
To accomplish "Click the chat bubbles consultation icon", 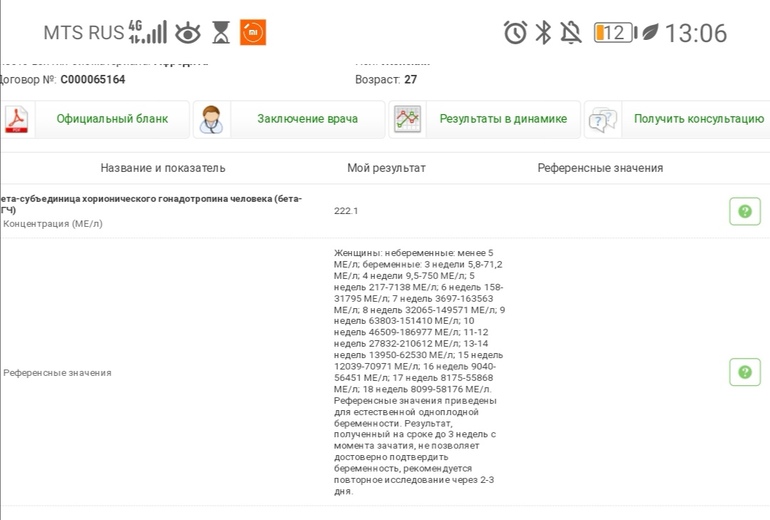I will [x=601, y=119].
